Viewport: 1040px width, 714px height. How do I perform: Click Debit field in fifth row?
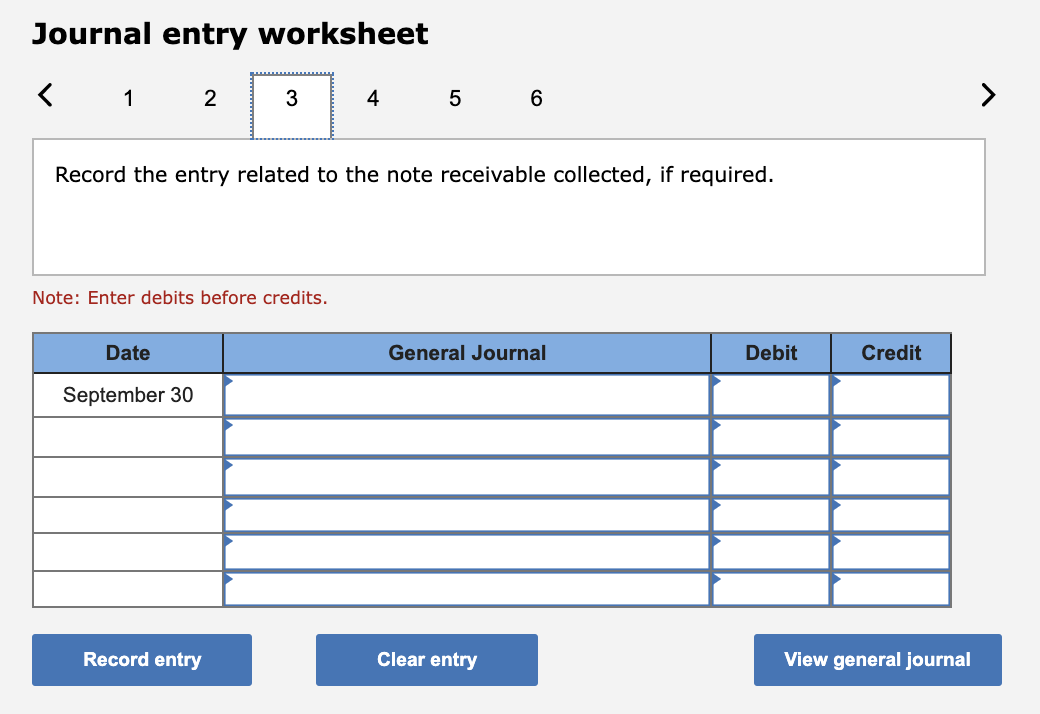pos(771,552)
